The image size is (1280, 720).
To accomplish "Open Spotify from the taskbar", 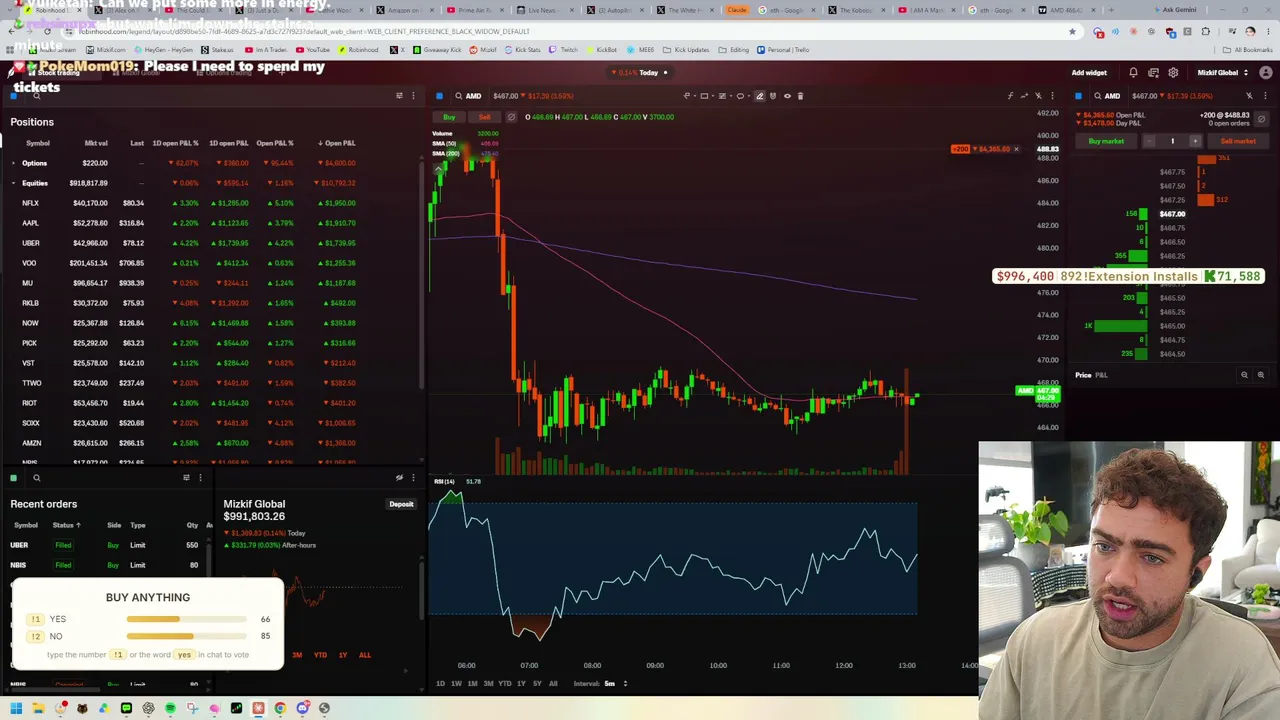I will [x=170, y=708].
